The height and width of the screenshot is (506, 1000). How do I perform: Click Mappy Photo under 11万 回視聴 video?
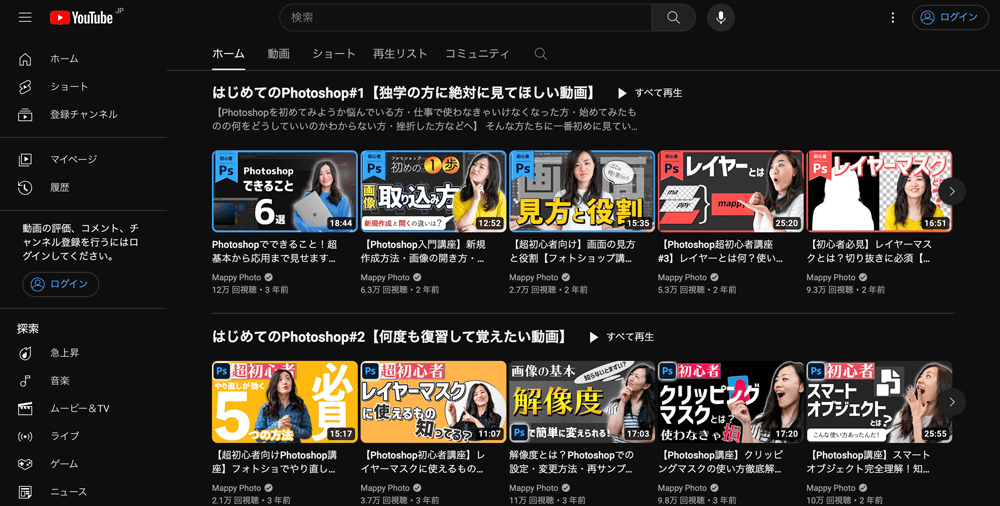coord(533,488)
